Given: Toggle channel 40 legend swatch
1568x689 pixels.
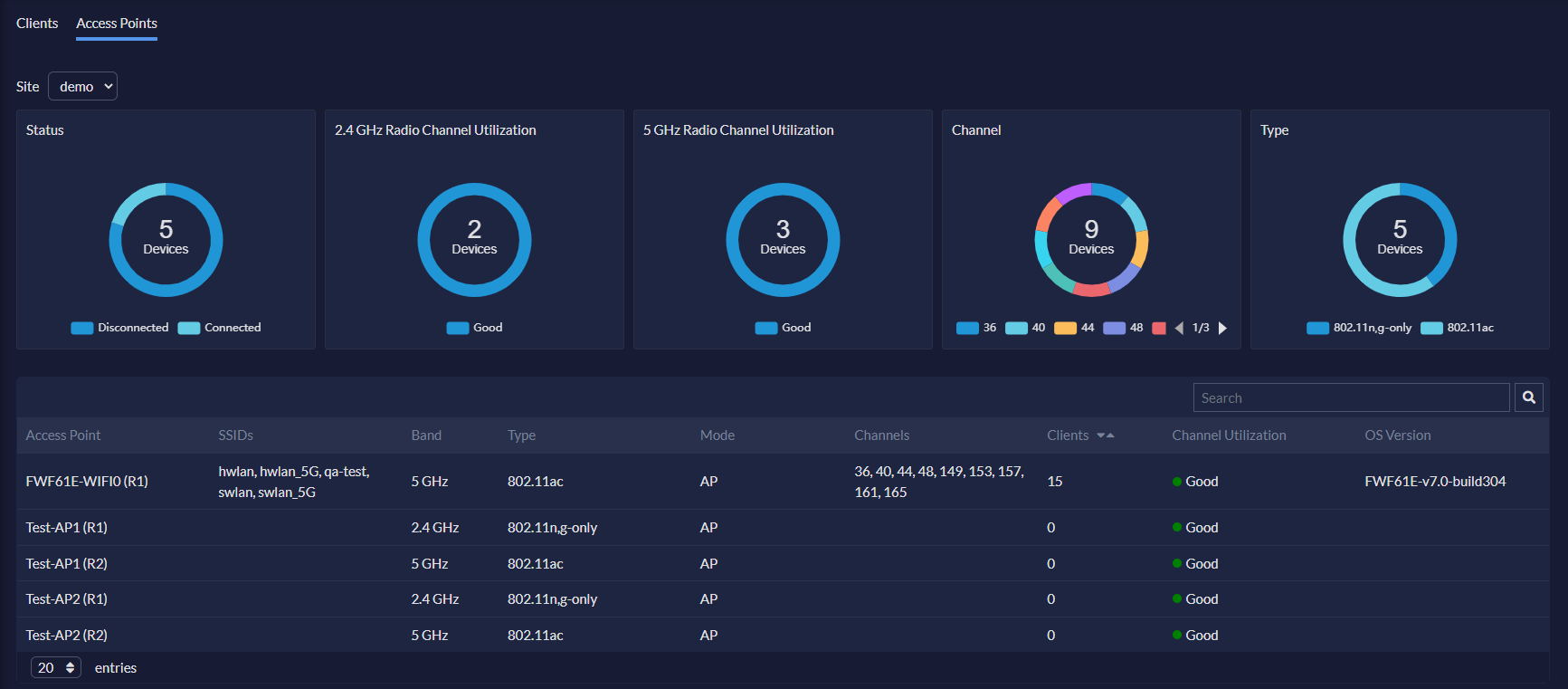Looking at the screenshot, I should (1016, 328).
